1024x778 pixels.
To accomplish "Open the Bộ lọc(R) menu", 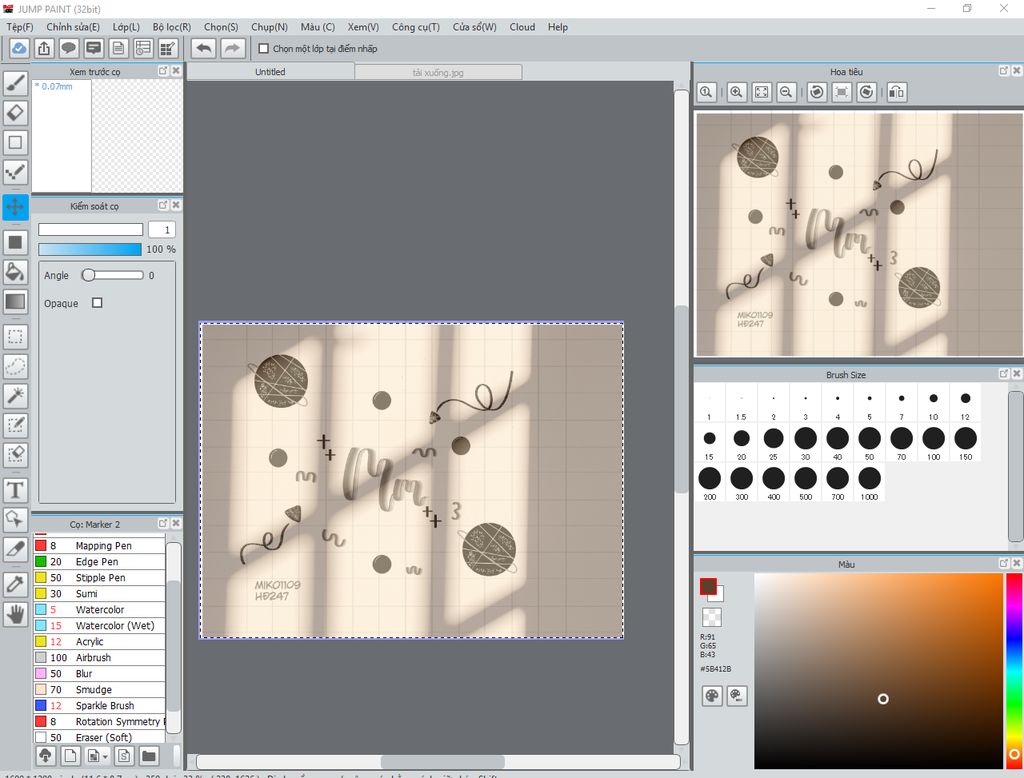I will coord(172,27).
